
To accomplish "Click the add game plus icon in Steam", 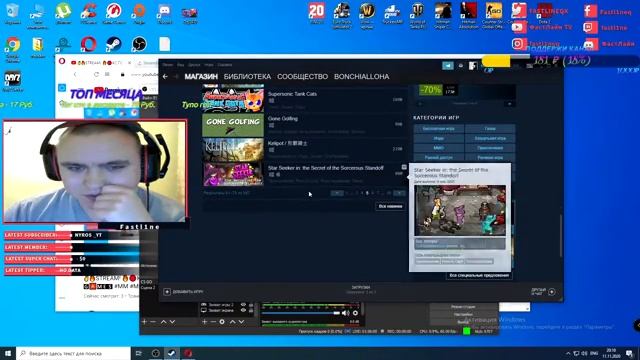I will (167, 292).
